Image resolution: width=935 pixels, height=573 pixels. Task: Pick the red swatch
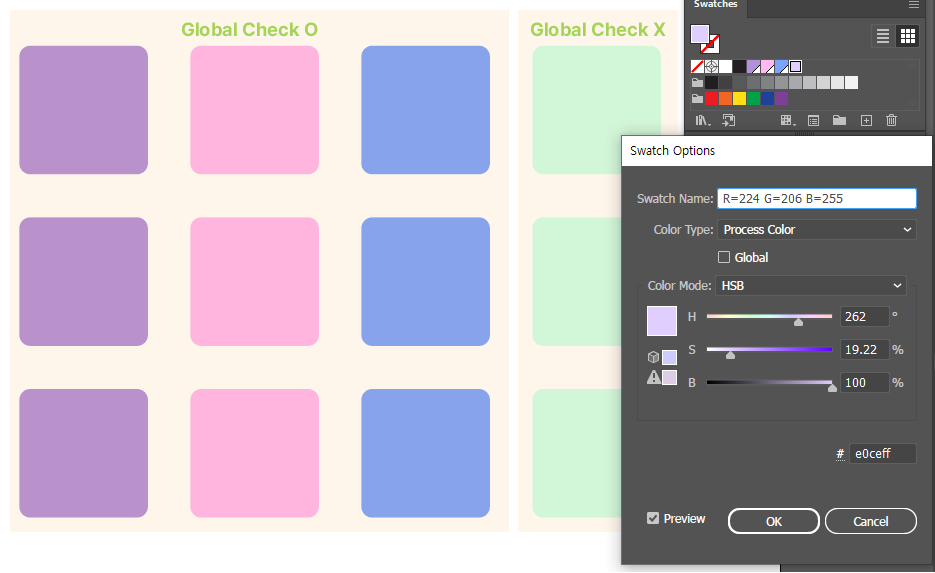coord(711,98)
